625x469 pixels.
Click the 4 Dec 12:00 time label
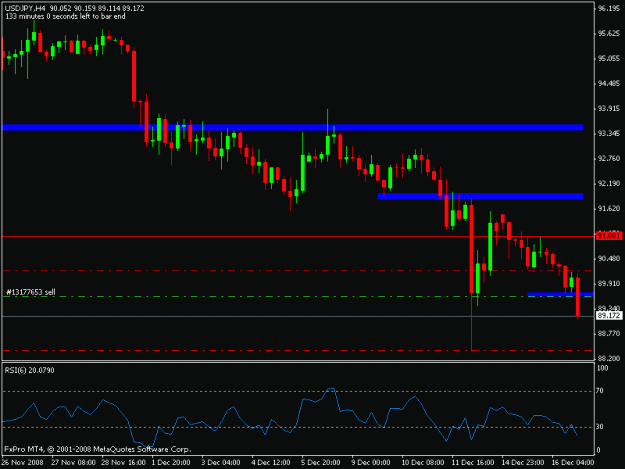[x=271, y=462]
